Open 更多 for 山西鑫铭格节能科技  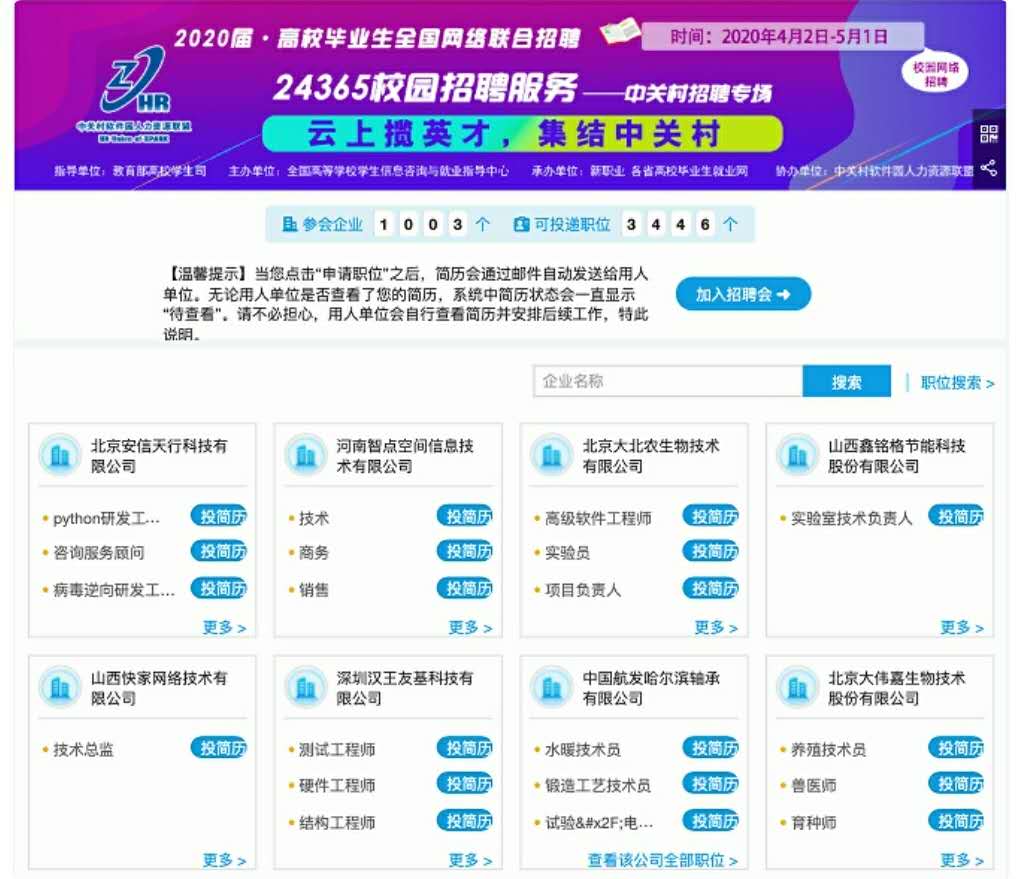pos(962,628)
